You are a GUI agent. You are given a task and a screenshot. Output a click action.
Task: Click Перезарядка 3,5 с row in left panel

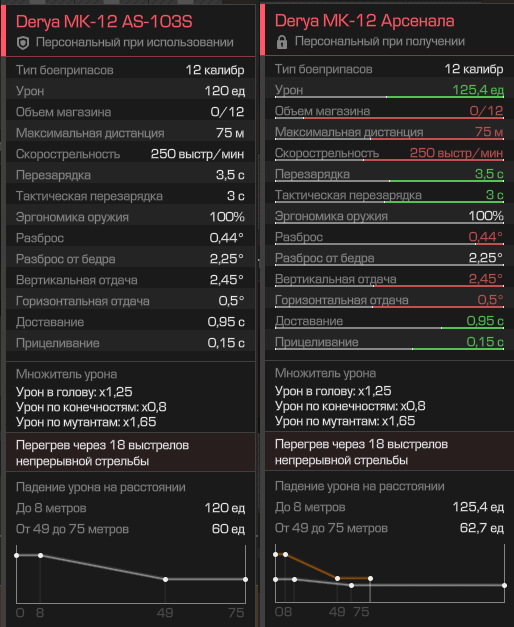tap(130, 175)
